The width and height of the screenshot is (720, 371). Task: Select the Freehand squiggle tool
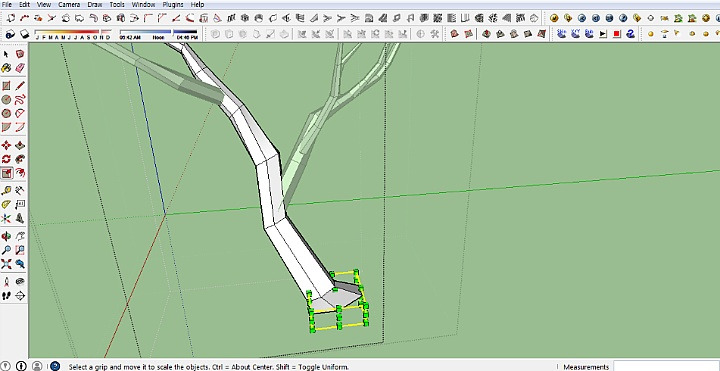(20, 100)
